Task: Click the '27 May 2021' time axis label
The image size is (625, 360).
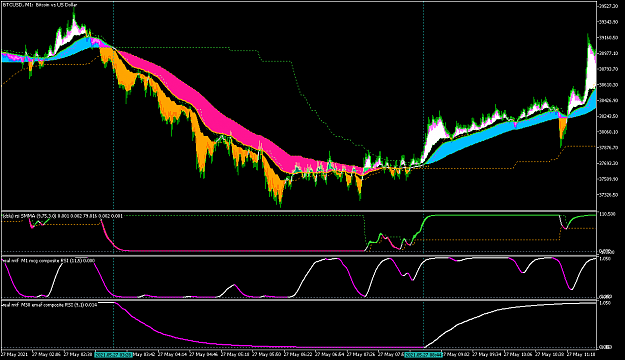Action: pyautogui.click(x=14, y=354)
